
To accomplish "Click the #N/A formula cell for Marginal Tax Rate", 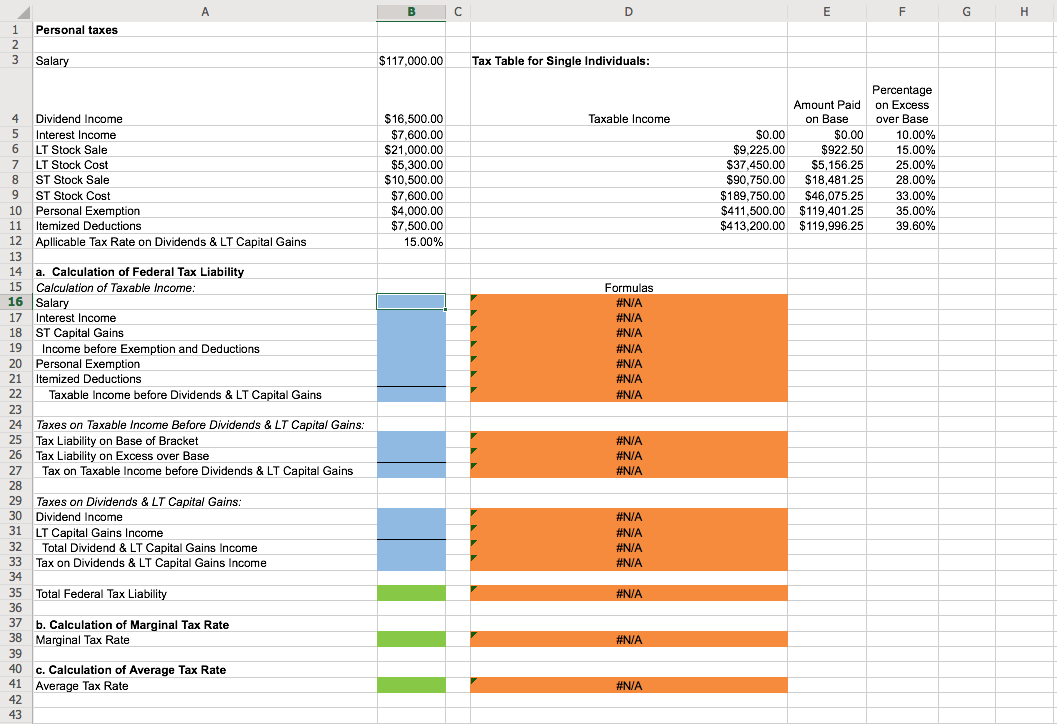I will [628, 639].
